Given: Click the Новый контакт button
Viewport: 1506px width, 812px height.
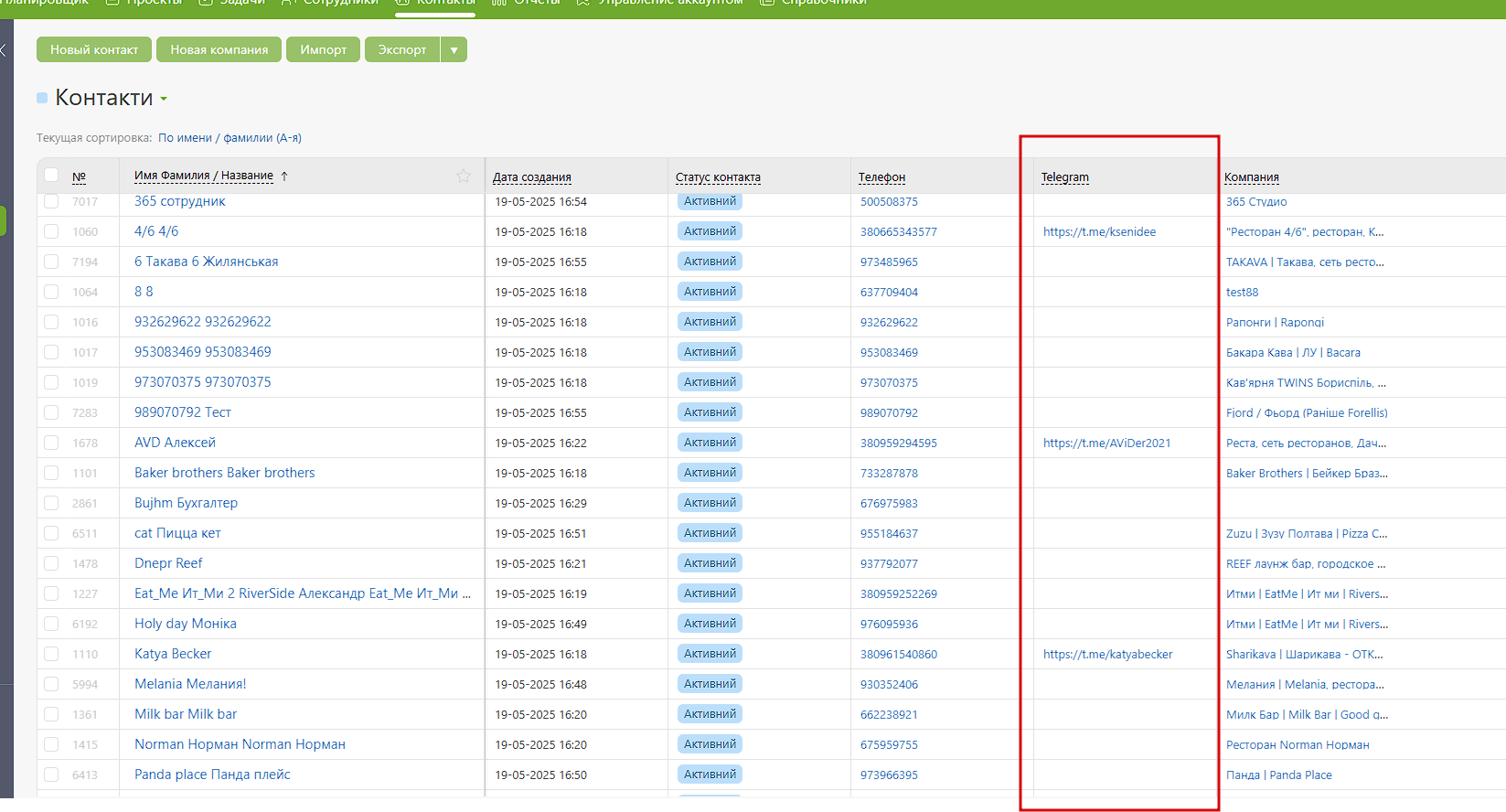Looking at the screenshot, I should [94, 49].
